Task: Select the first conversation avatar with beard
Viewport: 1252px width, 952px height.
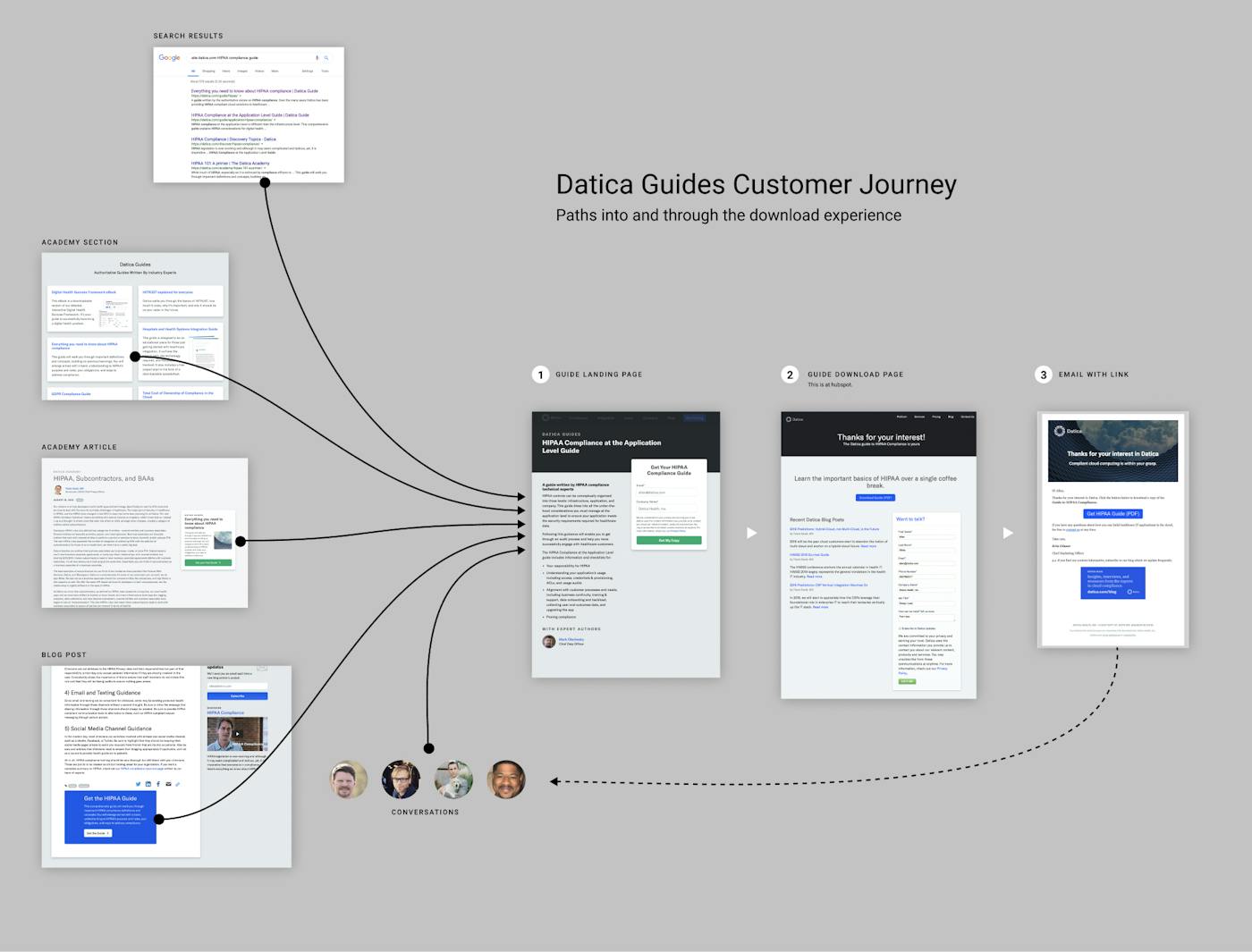Action: pos(348,779)
